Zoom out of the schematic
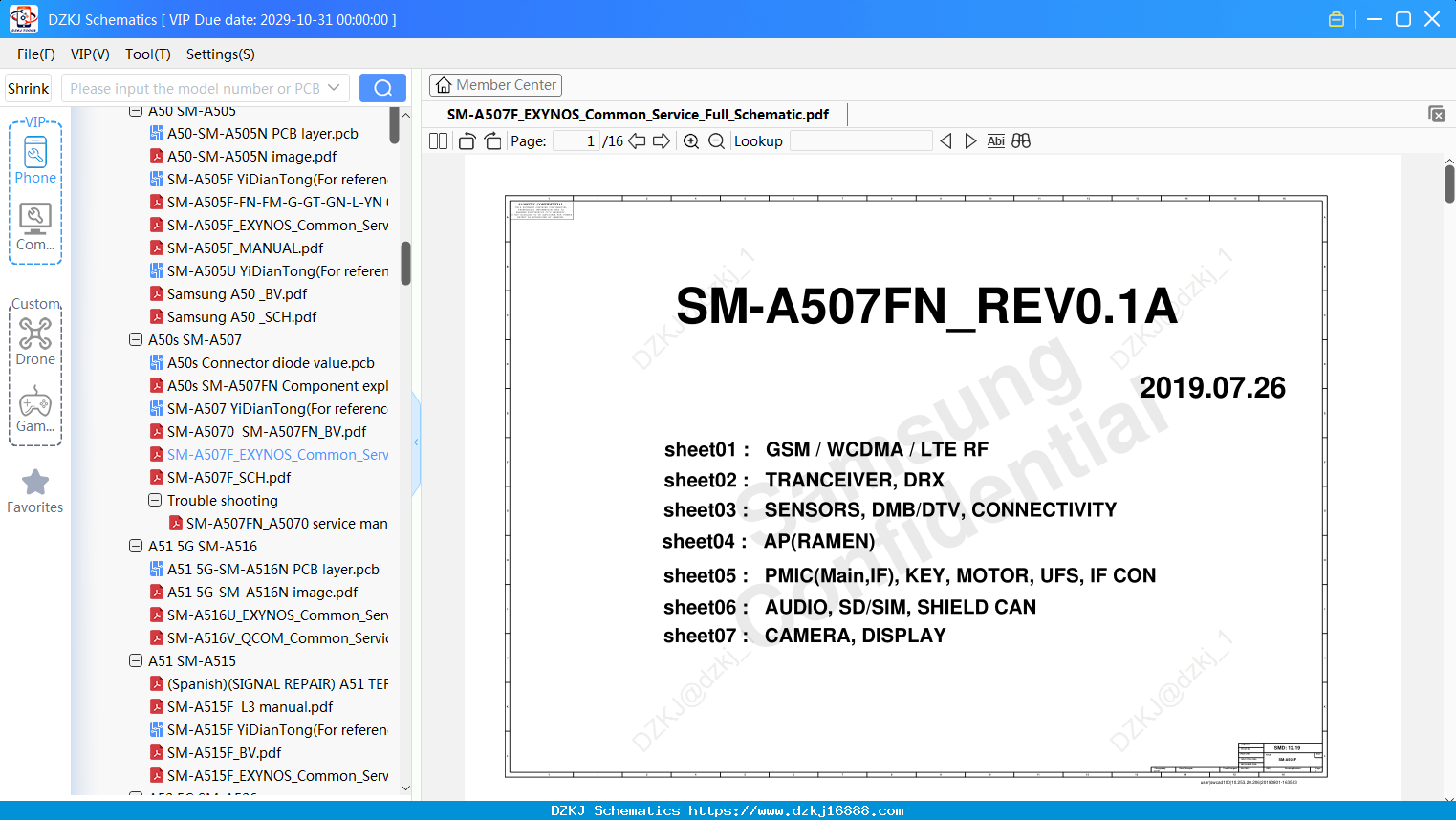The height and width of the screenshot is (820, 1456). tap(716, 141)
